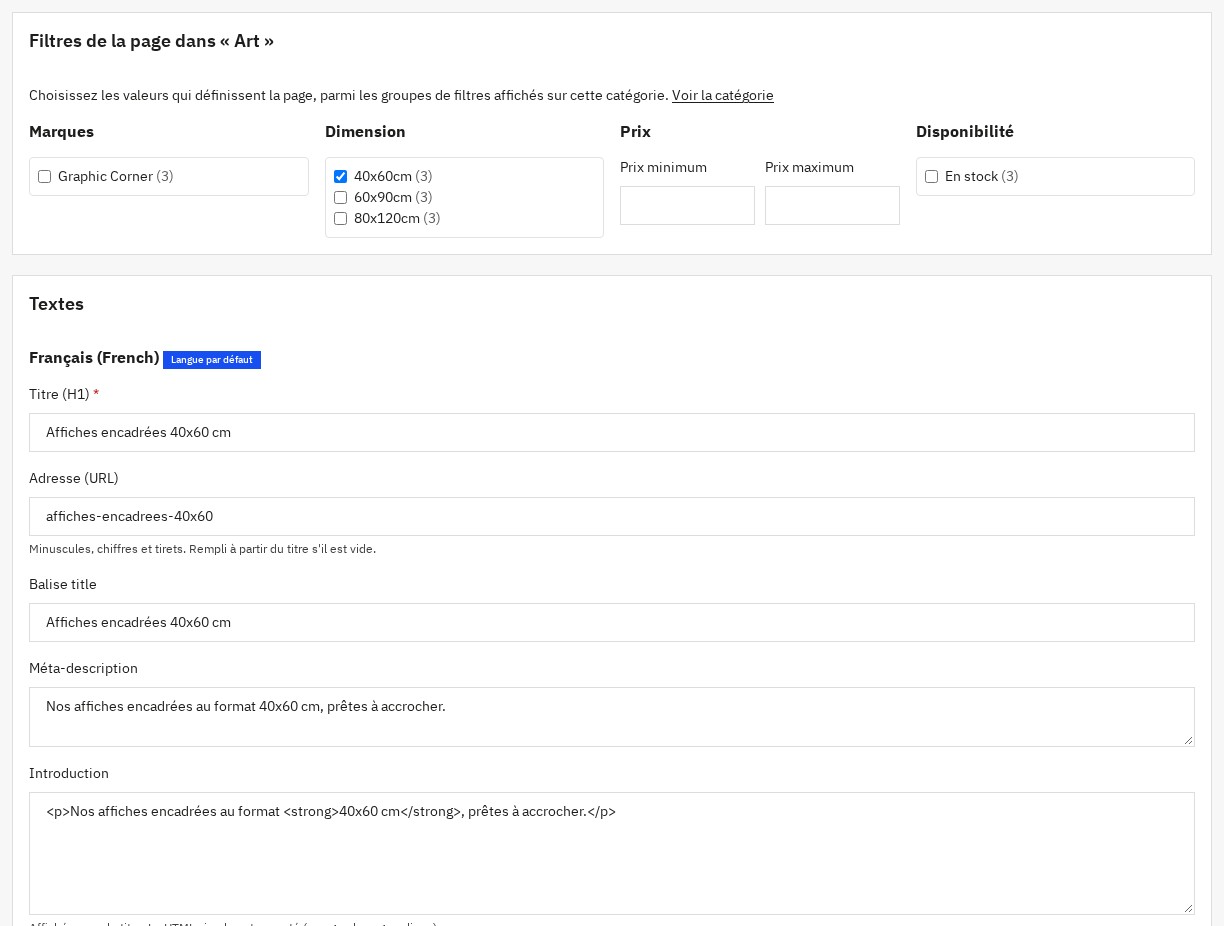The height and width of the screenshot is (926, 1224).
Task: Click the Introduction field label
Action: (69, 773)
